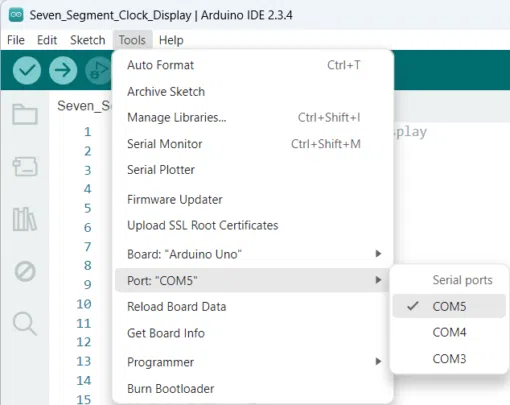Viewport: 510px width, 405px height.
Task: Open the Boards Manager sidebar icon
Action: [x=25, y=166]
